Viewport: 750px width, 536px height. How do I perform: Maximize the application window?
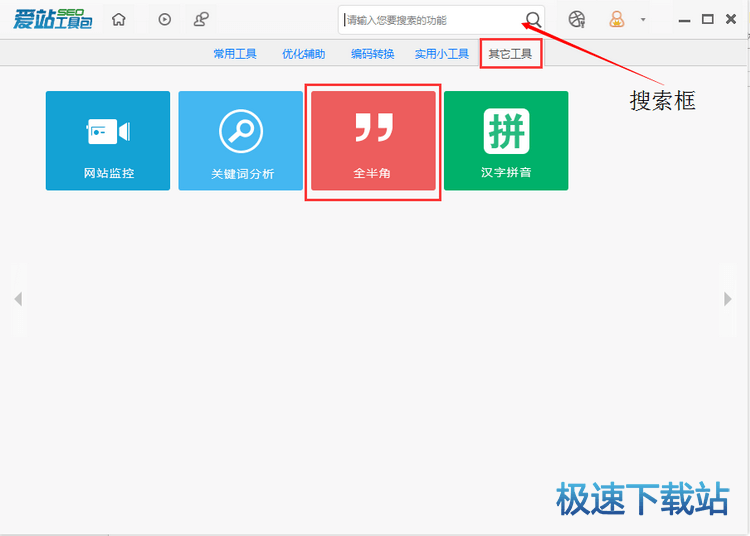[x=708, y=19]
